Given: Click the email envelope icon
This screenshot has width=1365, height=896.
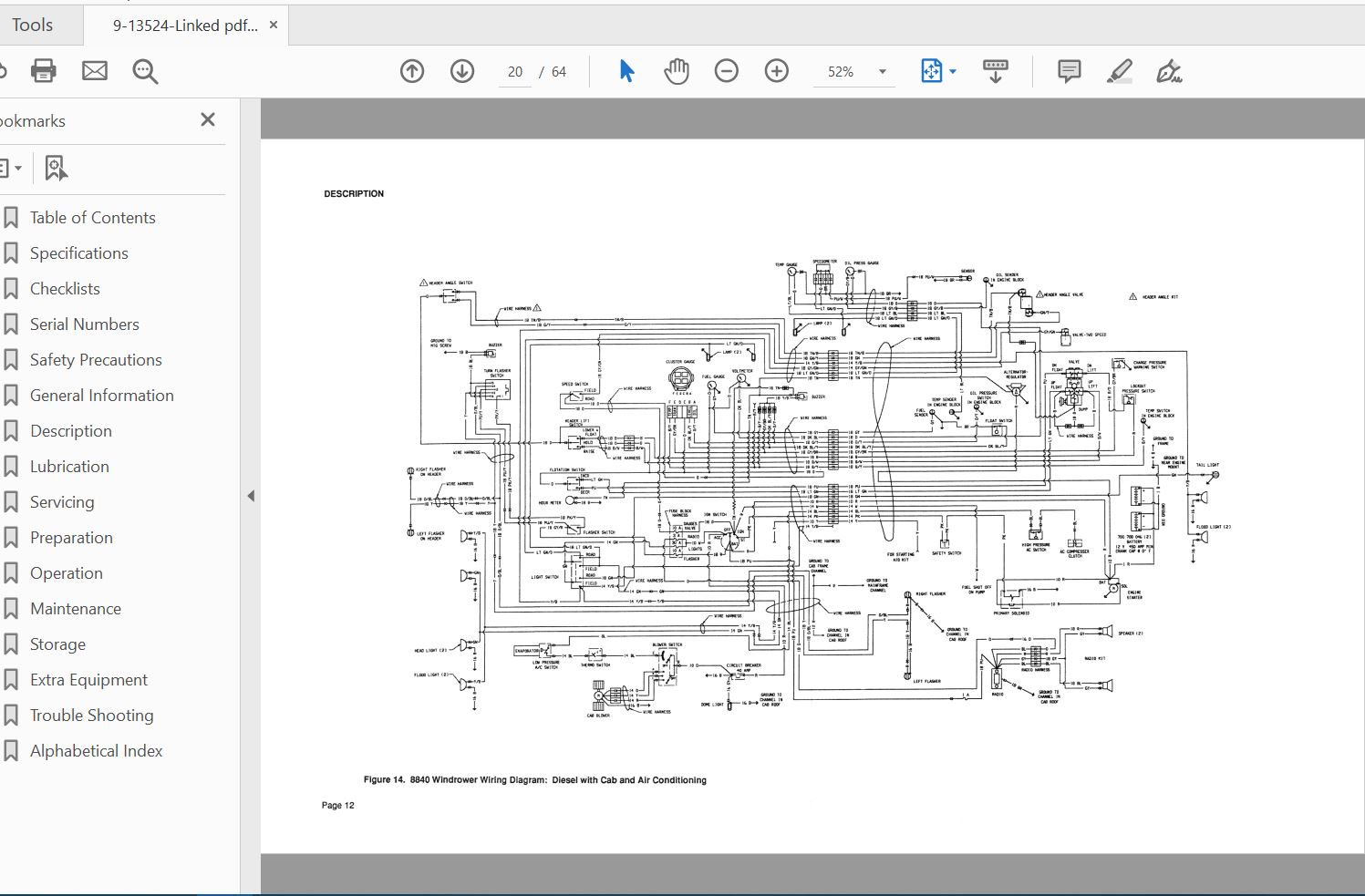Looking at the screenshot, I should [95, 71].
